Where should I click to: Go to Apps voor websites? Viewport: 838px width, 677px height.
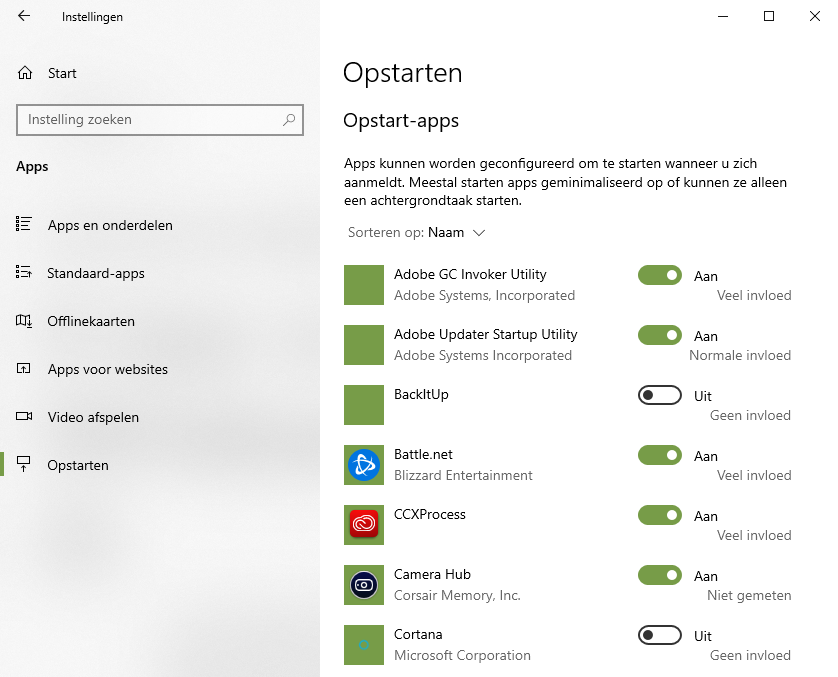coord(107,369)
